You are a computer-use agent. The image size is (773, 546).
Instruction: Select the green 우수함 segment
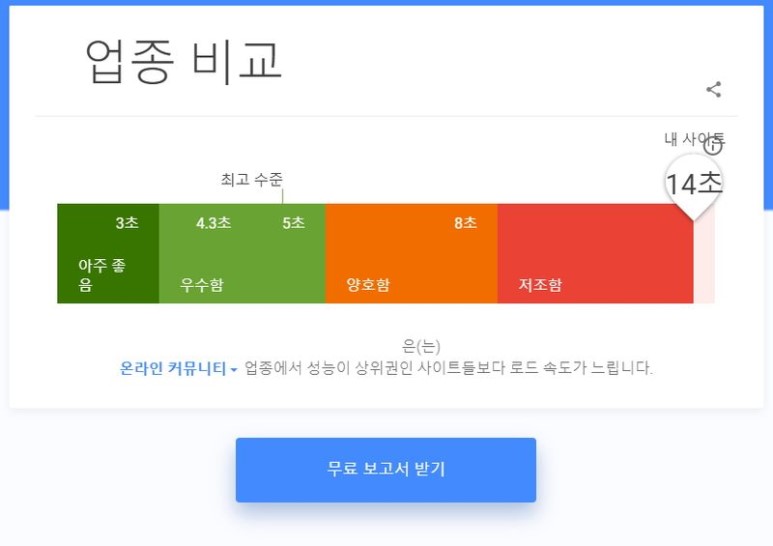[x=241, y=255]
